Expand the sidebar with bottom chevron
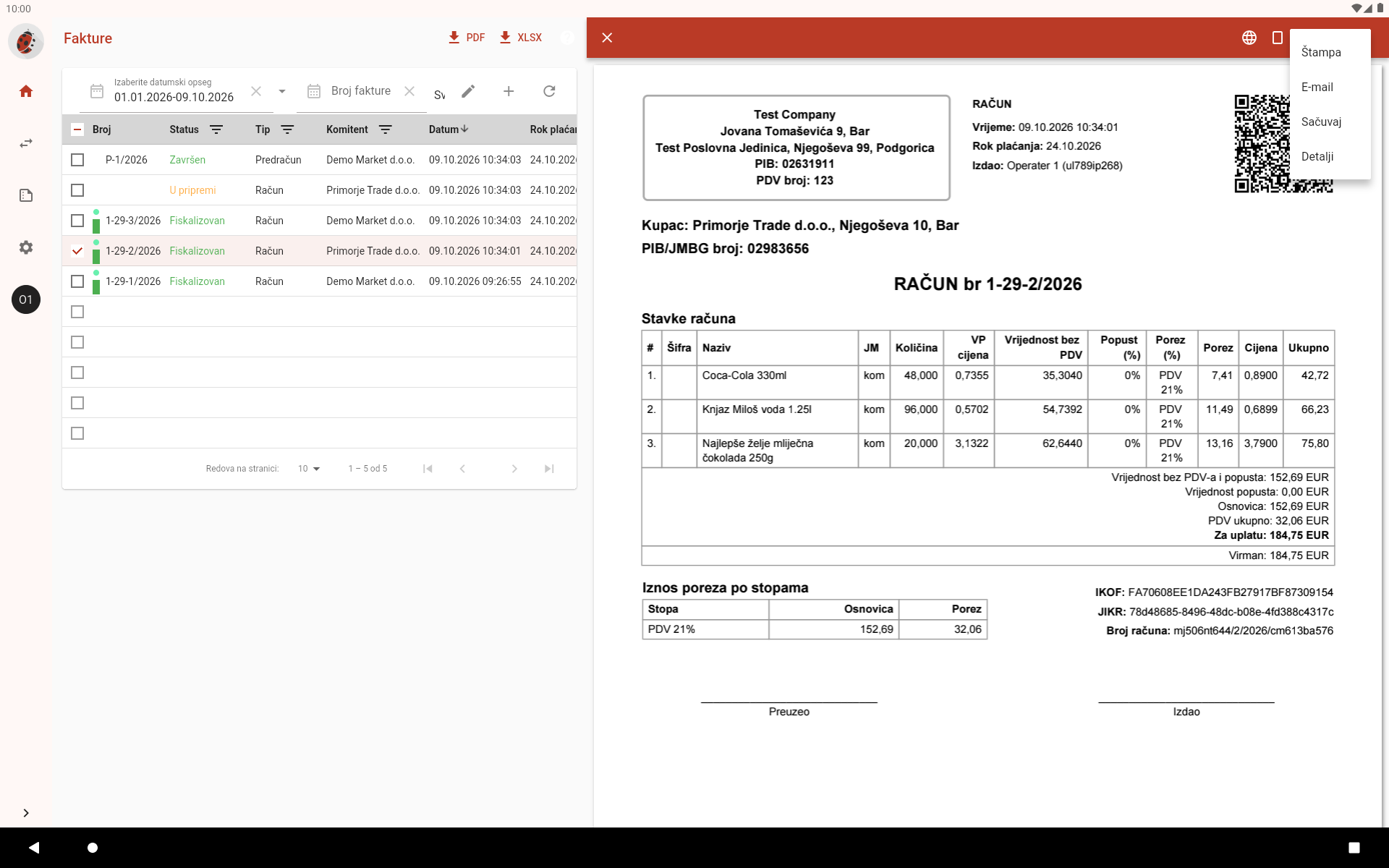Screen dimensions: 1389x868 coord(26,813)
